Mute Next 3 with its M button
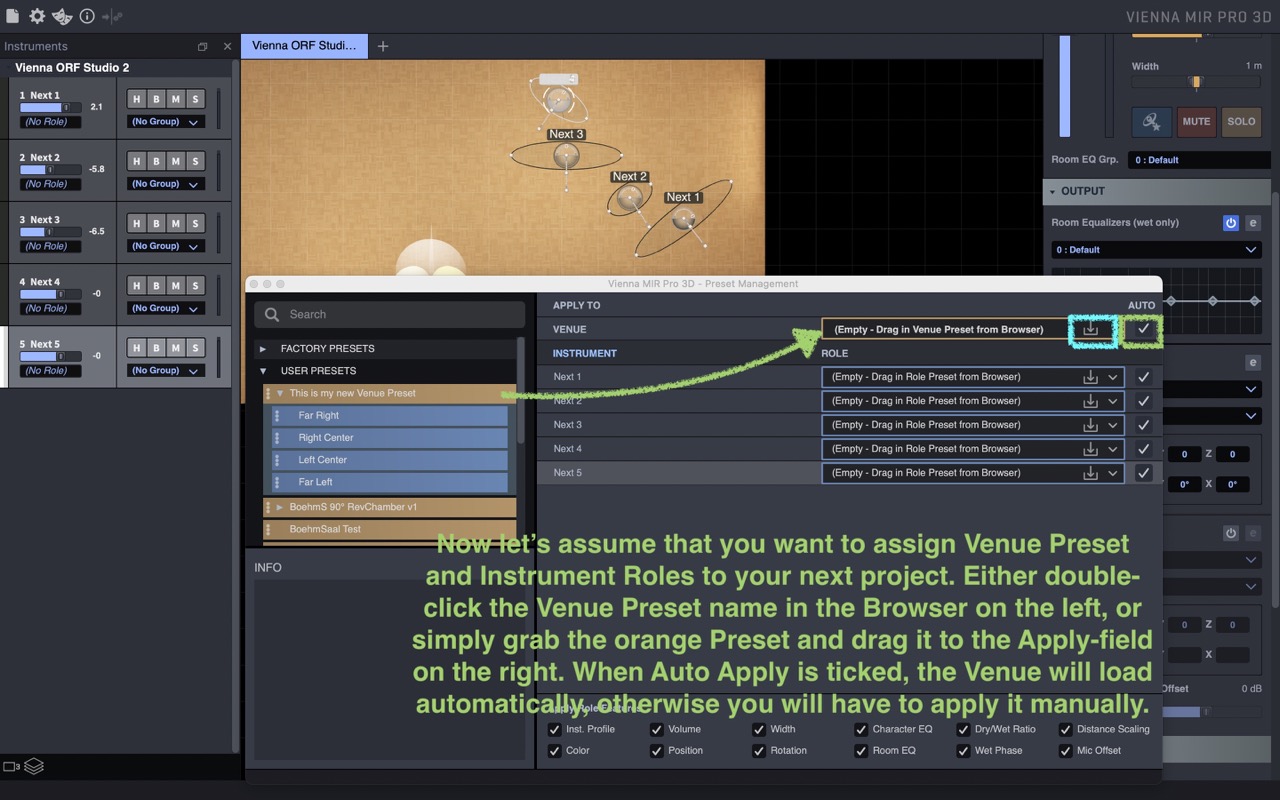1280x800 pixels. (175, 223)
